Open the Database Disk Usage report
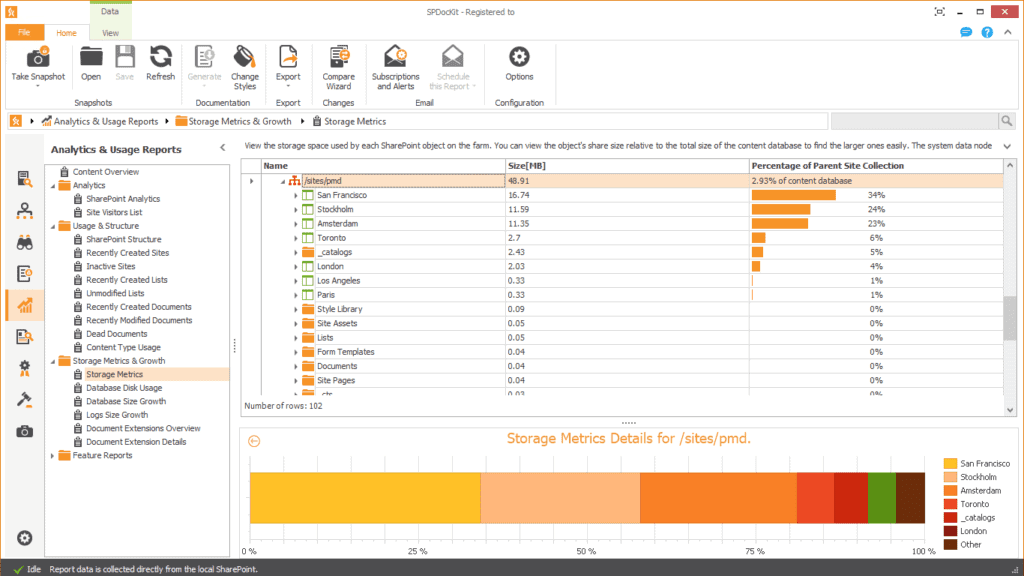Viewport: 1024px width, 576px height. 124,388
